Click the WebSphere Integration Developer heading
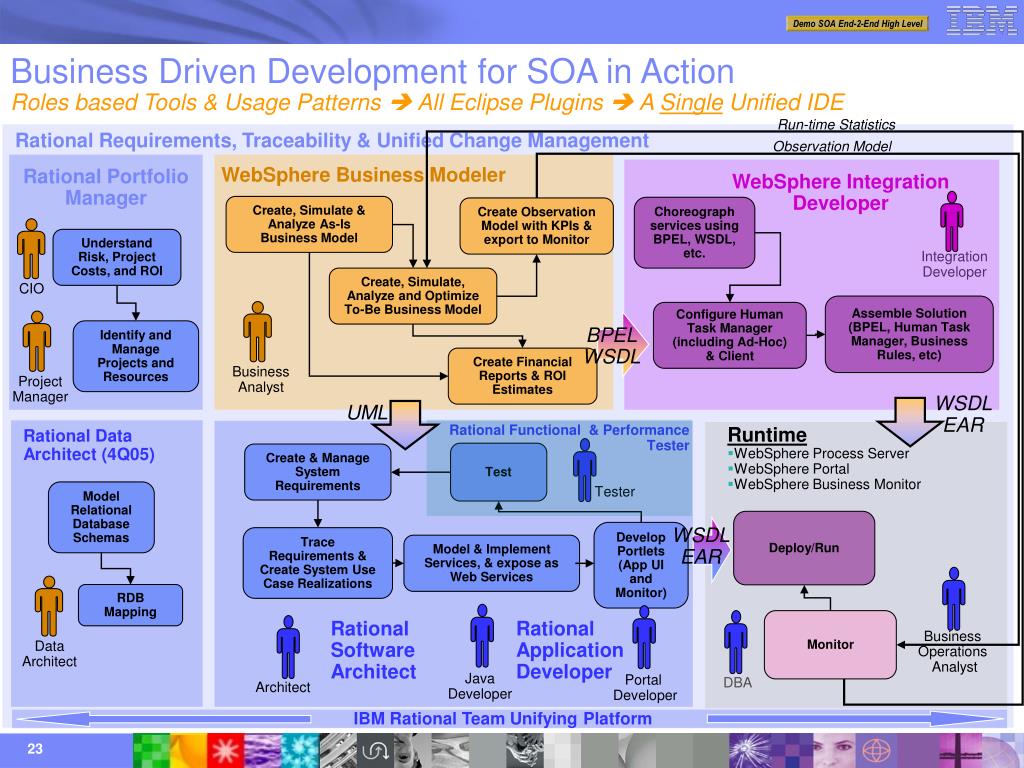1024x768 pixels. click(840, 192)
